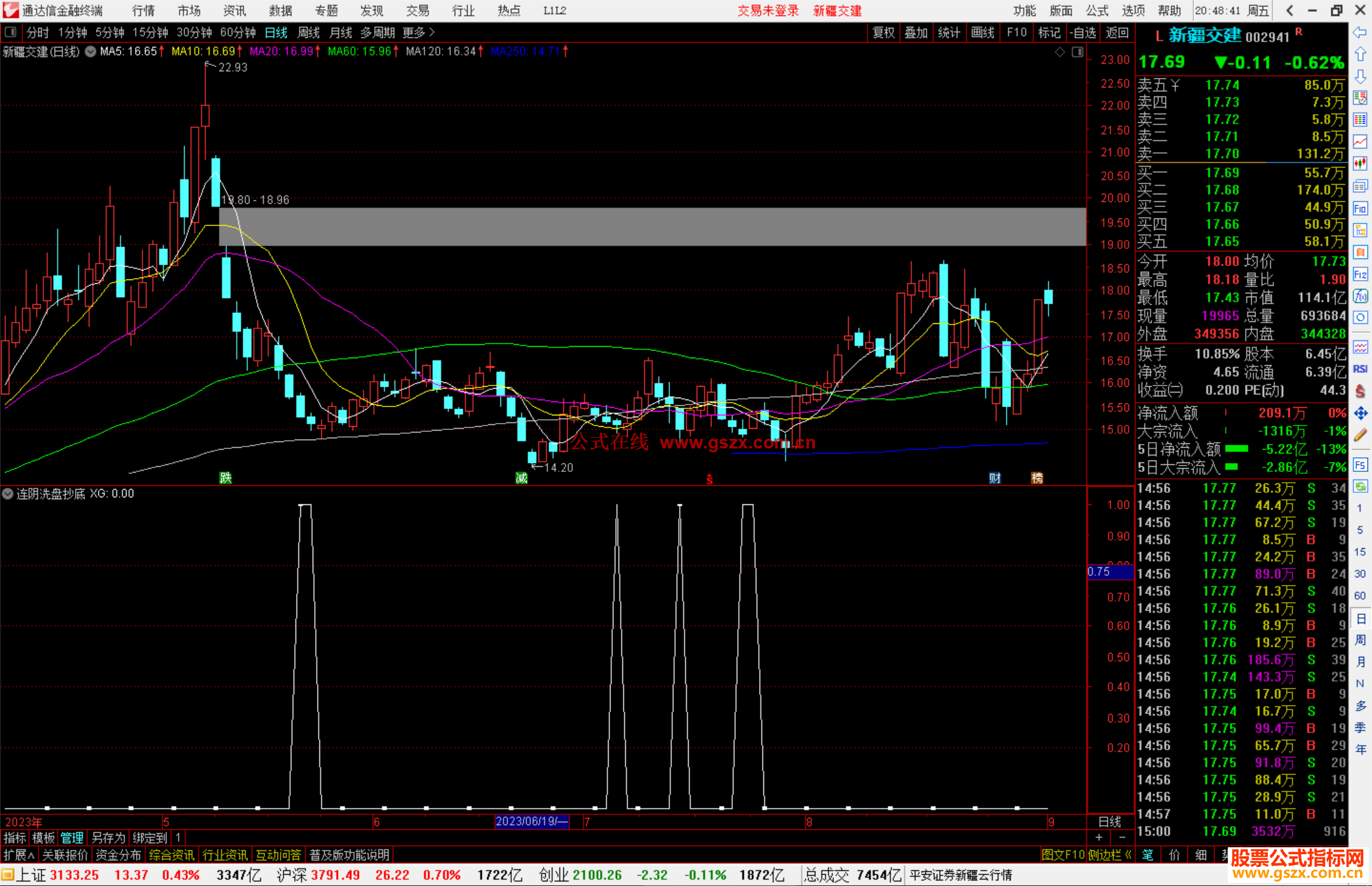Click the 复权 button
Viewport: 1372px width, 886px height.
click(883, 32)
